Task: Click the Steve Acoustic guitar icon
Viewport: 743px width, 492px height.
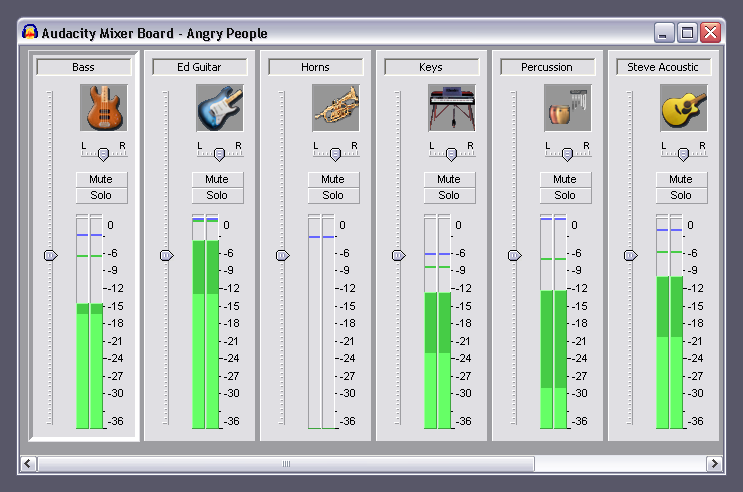Action: click(x=683, y=108)
